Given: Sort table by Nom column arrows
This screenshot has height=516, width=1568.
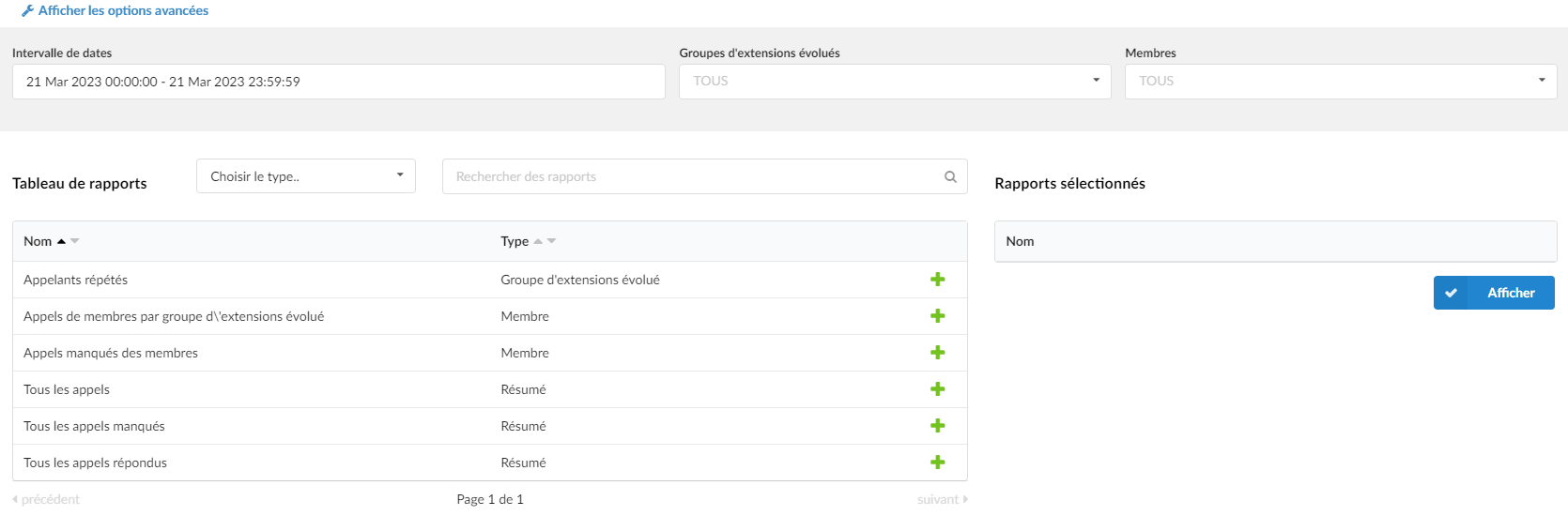Looking at the screenshot, I should (68, 241).
